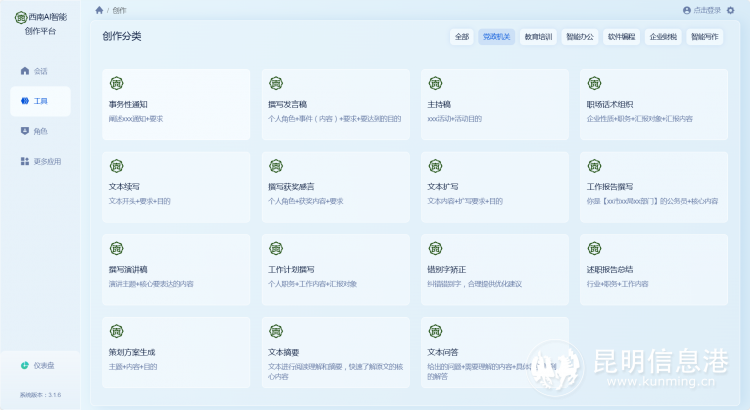Image resolution: width=750 pixels, height=410 pixels.
Task: Open the 错别字矫正 tool card
Action: click(x=495, y=270)
